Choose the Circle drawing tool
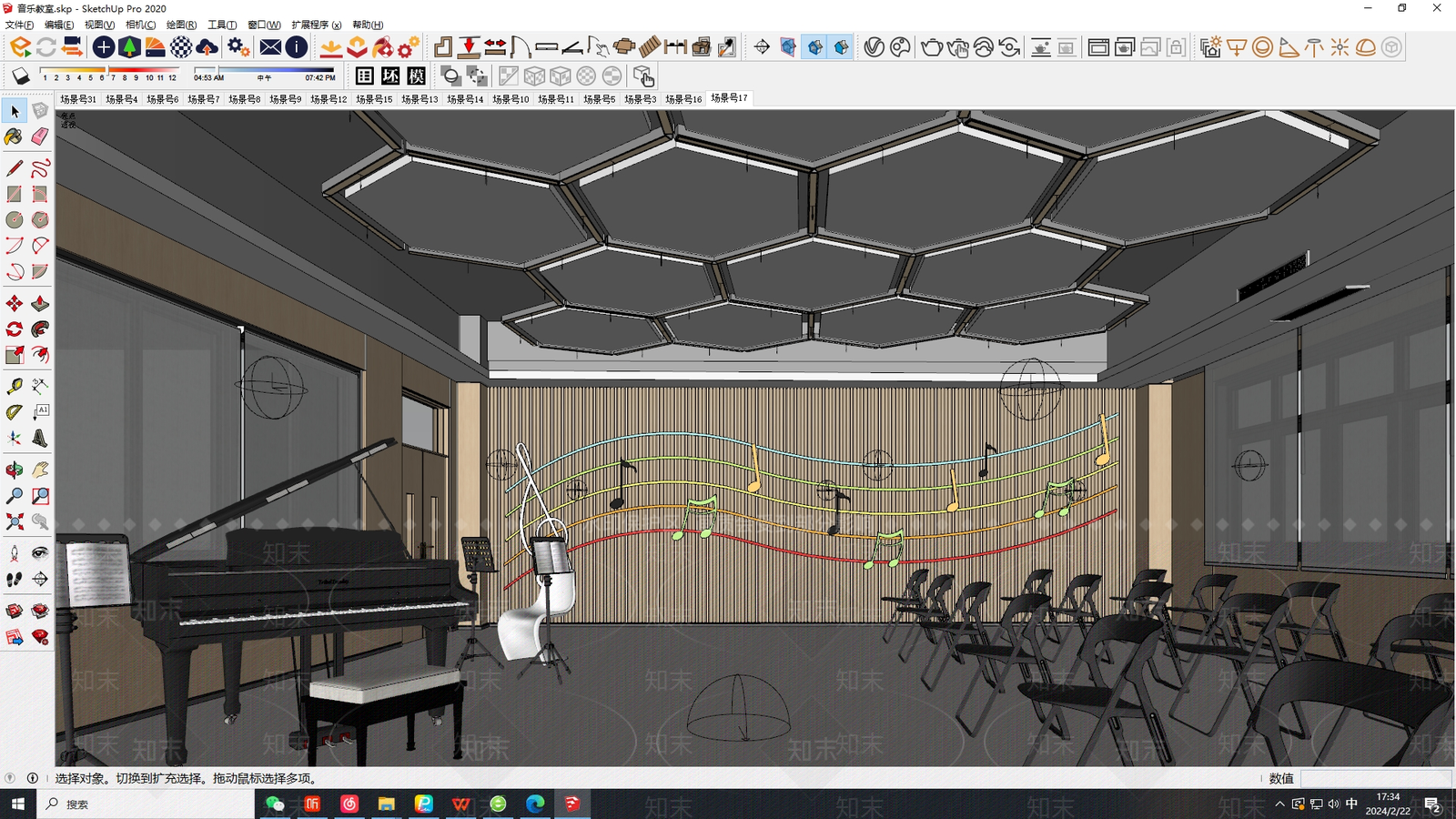The image size is (1456, 819). pos(15,219)
